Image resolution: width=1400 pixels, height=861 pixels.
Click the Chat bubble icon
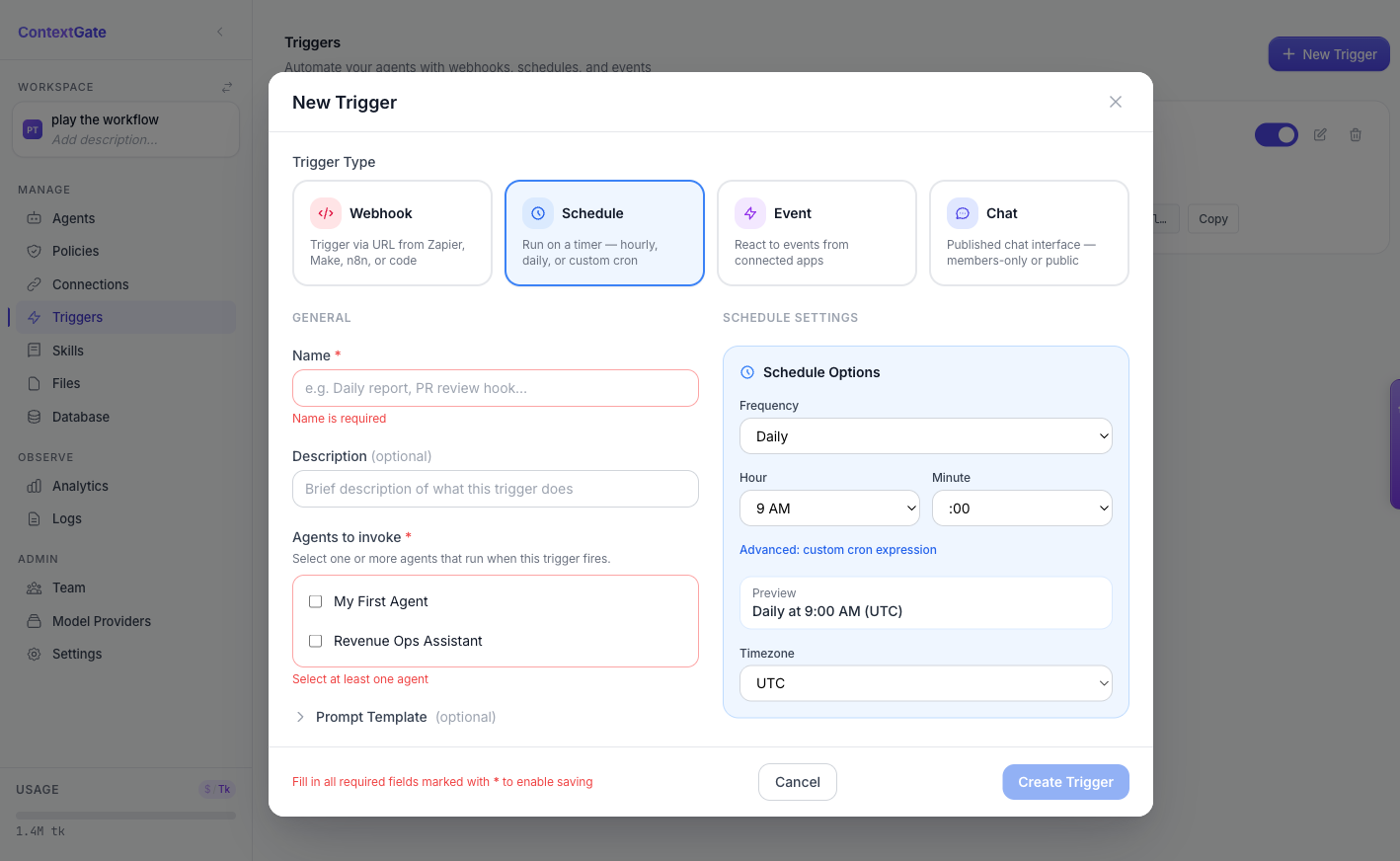coord(963,213)
